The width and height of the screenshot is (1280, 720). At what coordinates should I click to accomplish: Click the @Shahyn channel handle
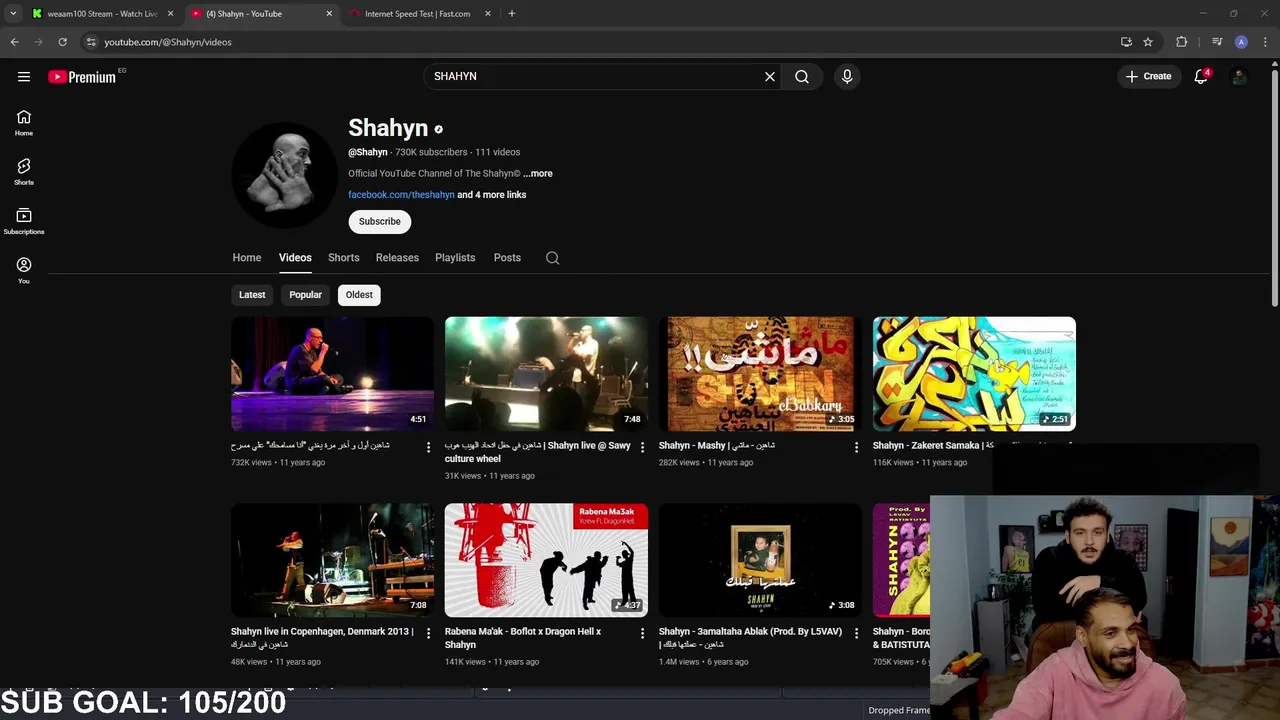point(367,152)
